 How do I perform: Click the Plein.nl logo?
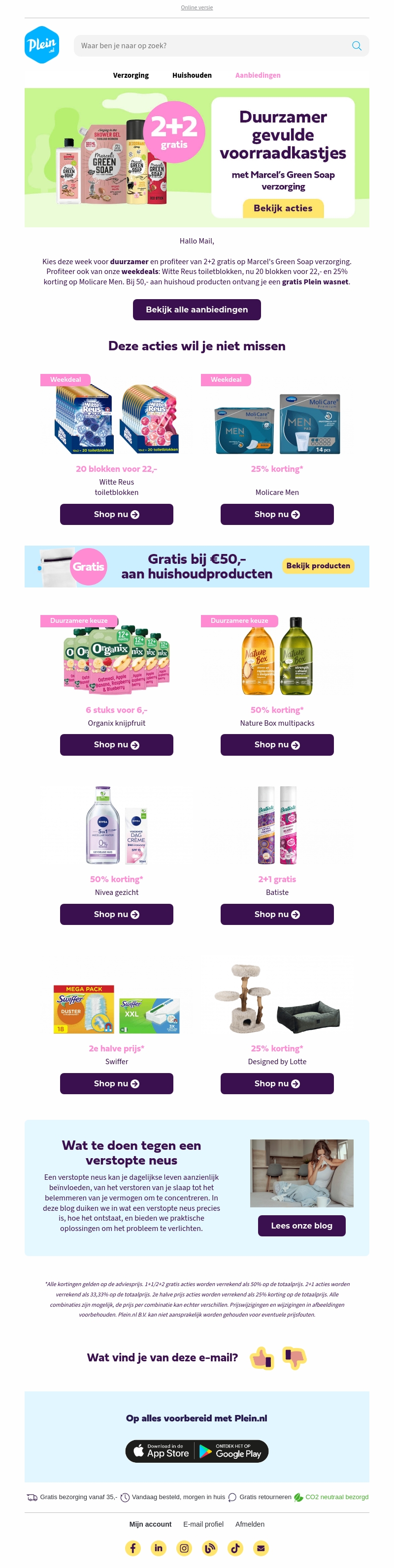41,44
